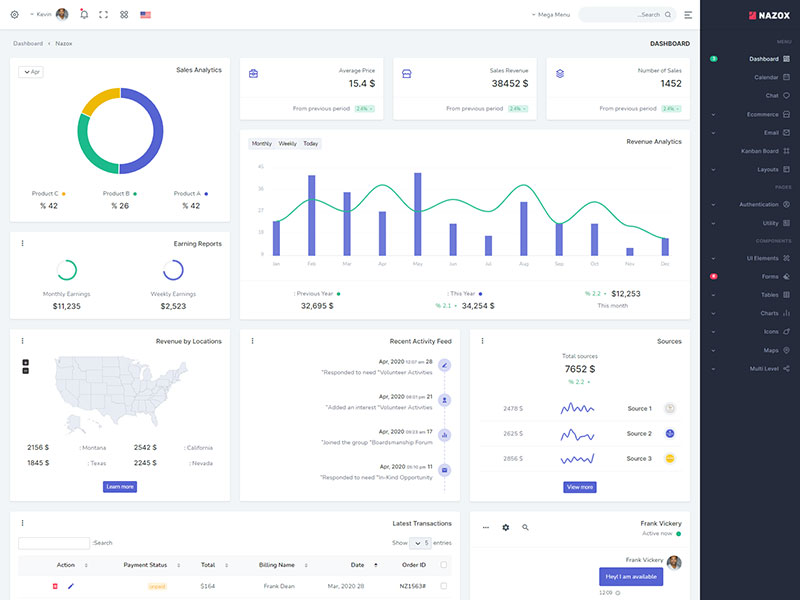Open Calendar in the sidebar menu
Viewport: 800px width, 600px height.
pyautogui.click(x=765, y=77)
